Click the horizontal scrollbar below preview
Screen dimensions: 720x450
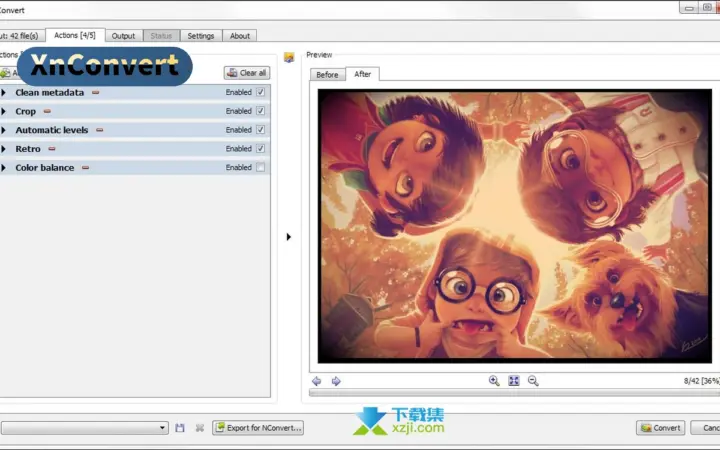pos(514,393)
